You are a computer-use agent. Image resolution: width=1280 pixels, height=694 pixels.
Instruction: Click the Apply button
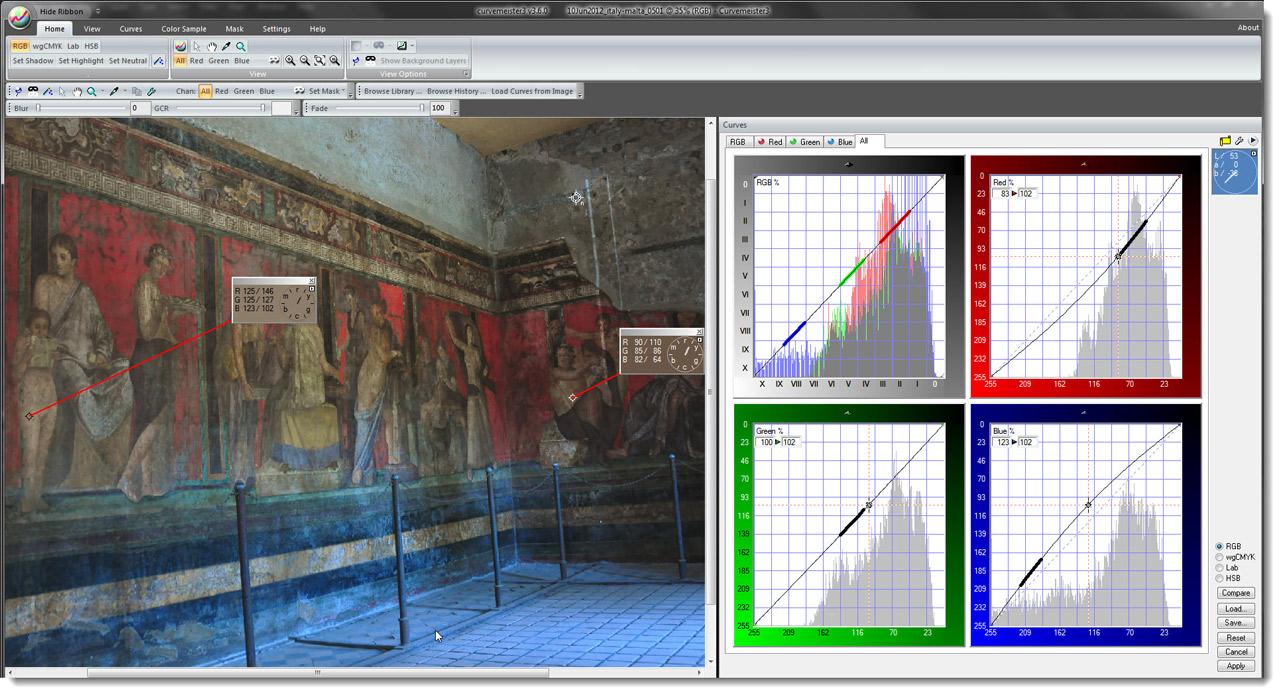tap(1236, 666)
